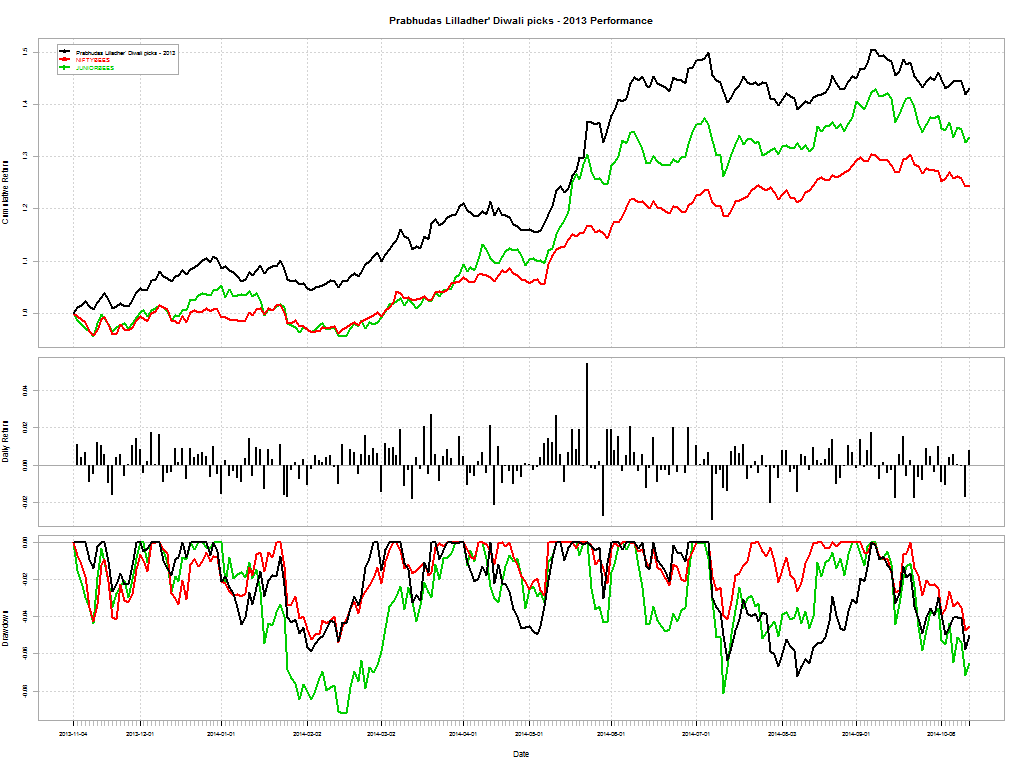Click the Daily Return axis label
This screenshot has width=1024, height=768.
pos(6,441)
